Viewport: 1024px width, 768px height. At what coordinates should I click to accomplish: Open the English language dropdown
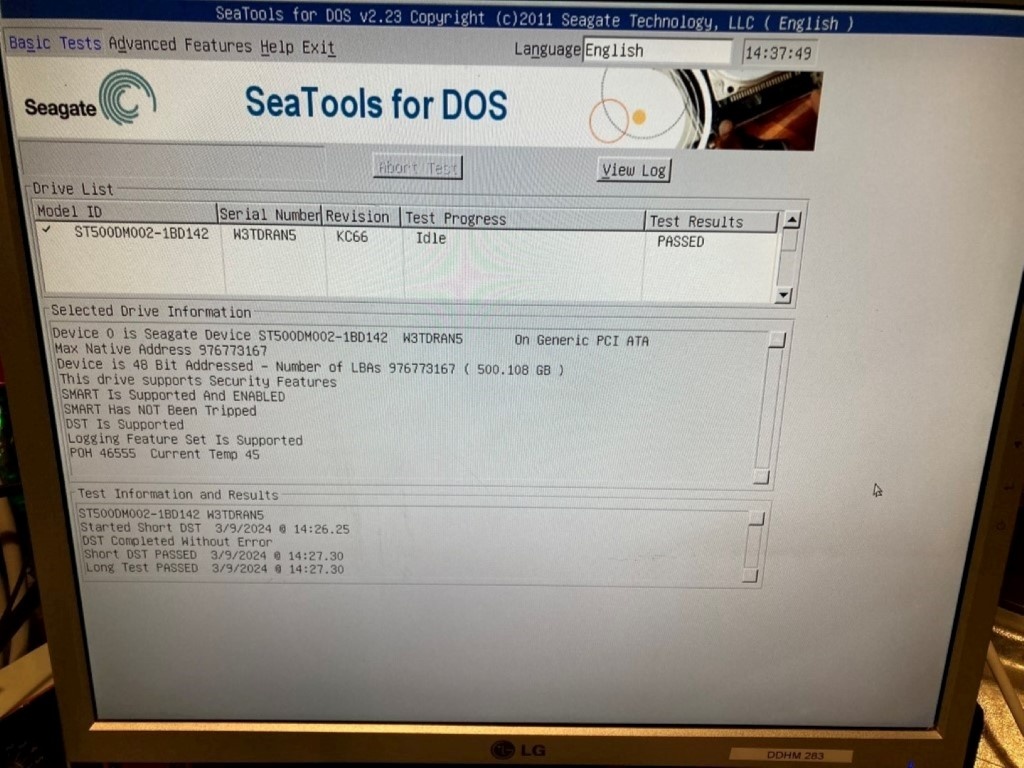click(657, 50)
